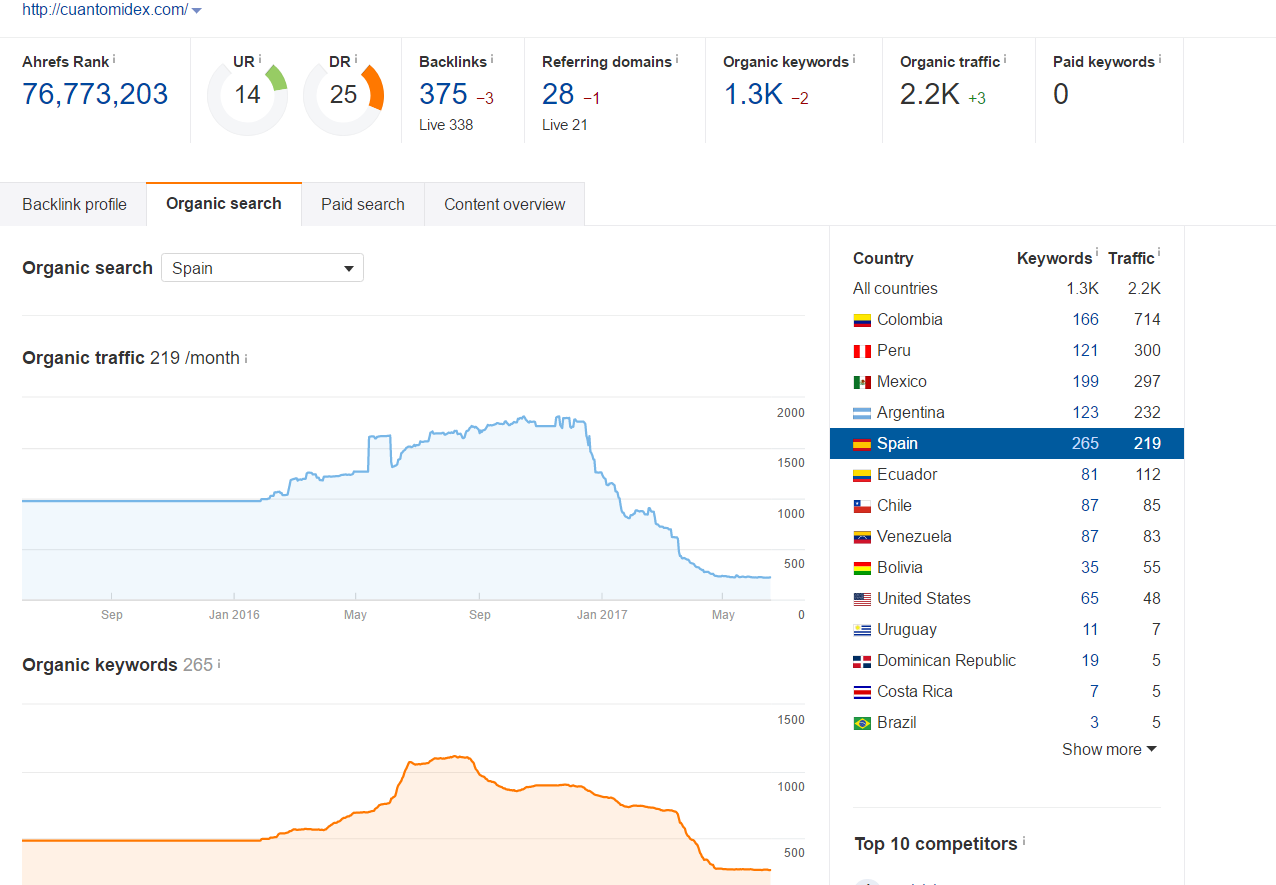This screenshot has height=885, width=1276.
Task: Click the Organic keywords header info icon
Action: [854, 59]
